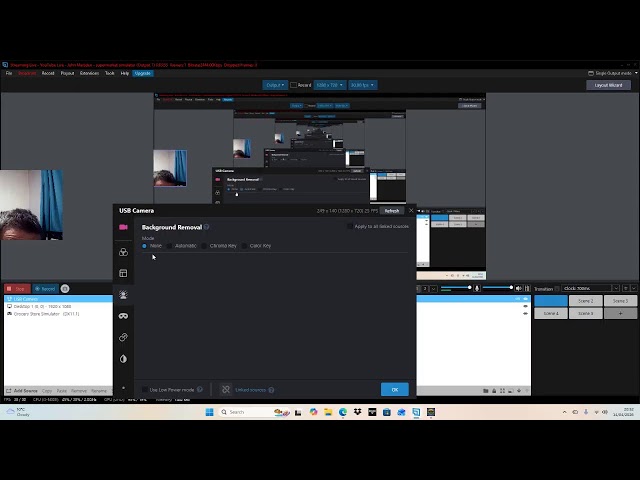Toggle the Transition checkbox
Image resolution: width=640 pixels, height=480 pixels.
tap(557, 289)
